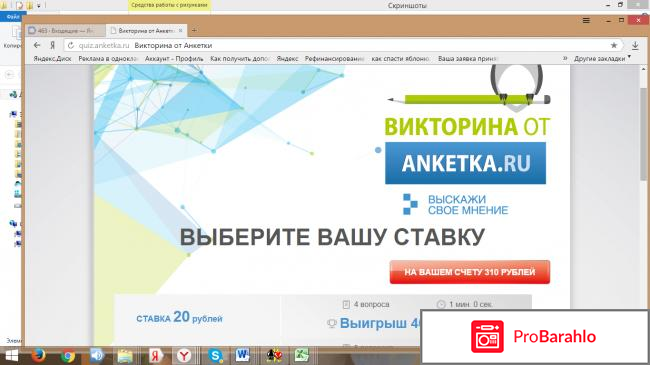Click the Yandex 'Я' home icon
Viewport: 650px width, 365px height.
click(x=52, y=45)
